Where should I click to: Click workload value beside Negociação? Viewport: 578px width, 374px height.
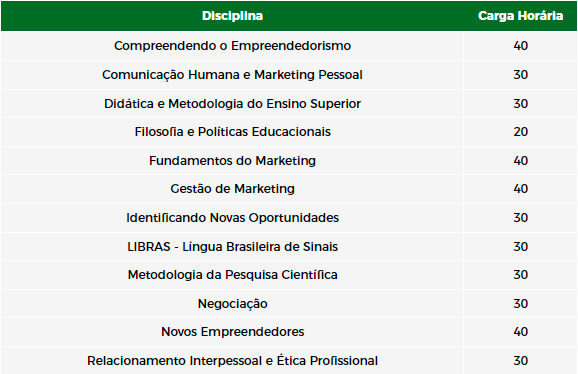click(520, 304)
